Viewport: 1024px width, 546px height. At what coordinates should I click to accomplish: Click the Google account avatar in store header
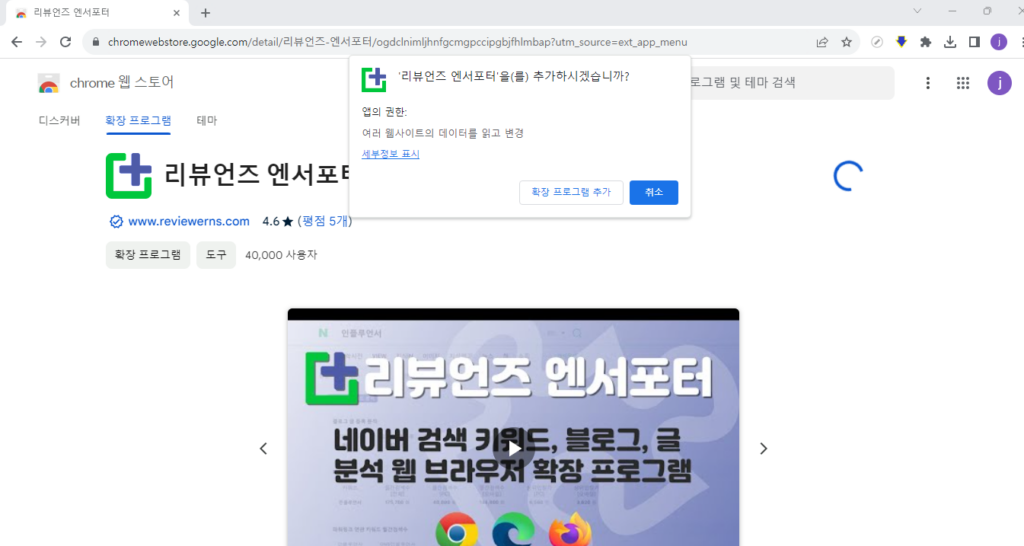999,83
